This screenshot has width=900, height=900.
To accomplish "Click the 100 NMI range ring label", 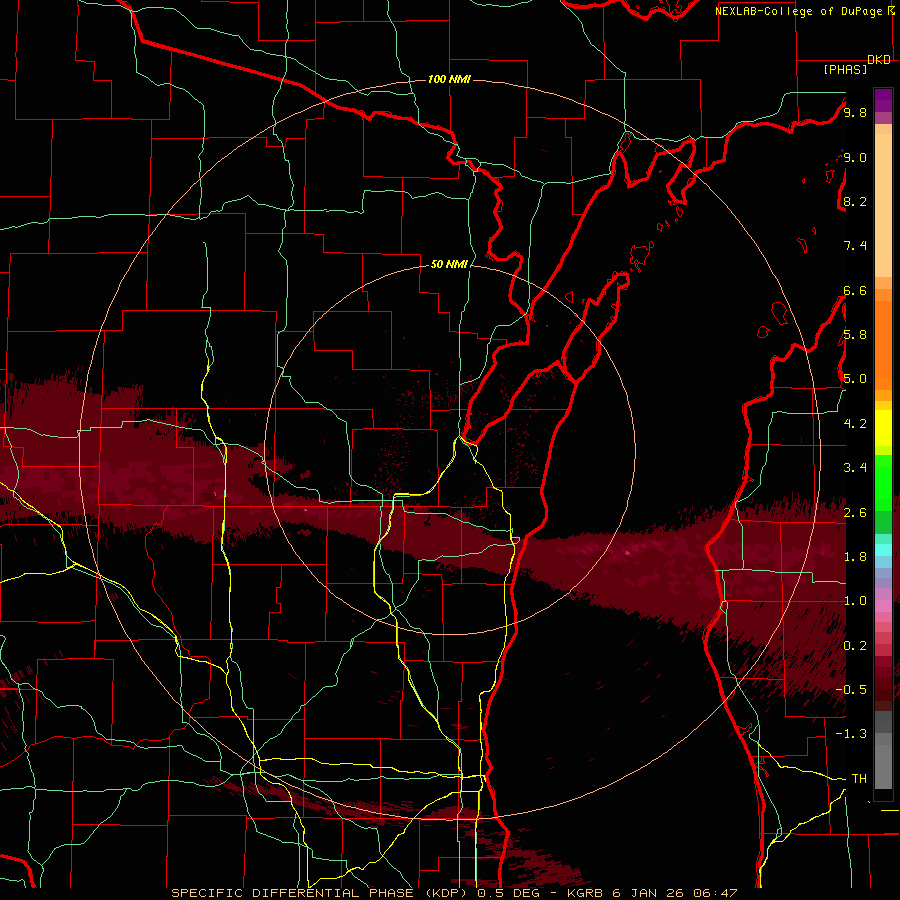I will [x=449, y=79].
